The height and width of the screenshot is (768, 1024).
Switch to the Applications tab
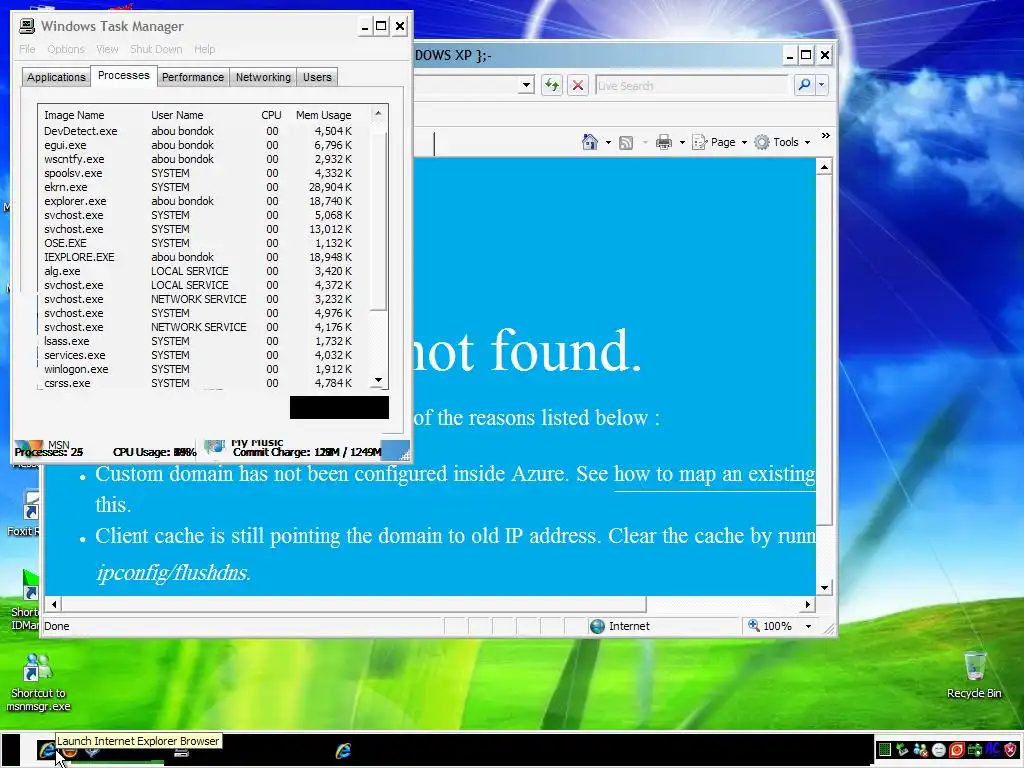coord(56,77)
